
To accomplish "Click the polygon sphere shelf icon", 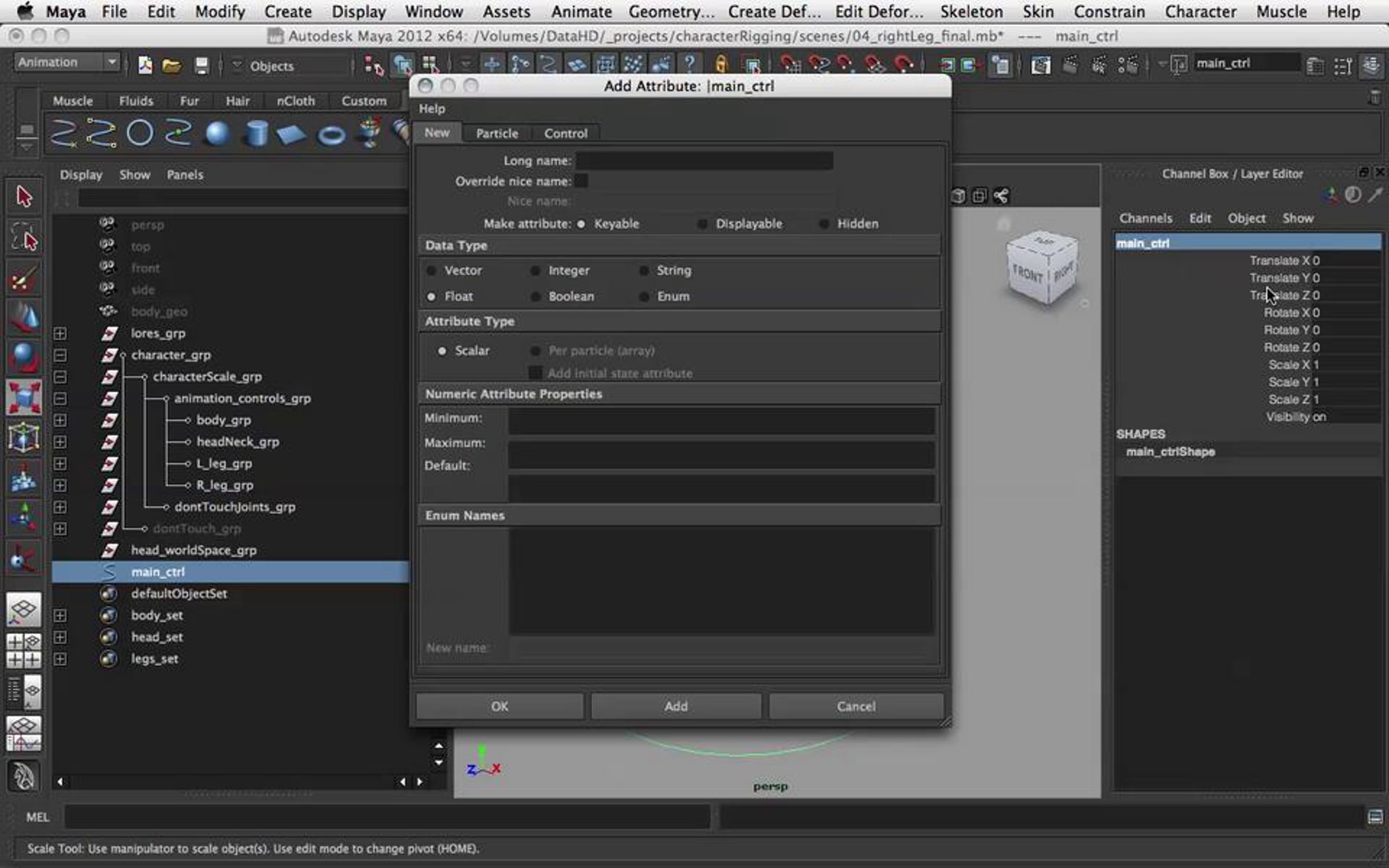I will pos(218,134).
